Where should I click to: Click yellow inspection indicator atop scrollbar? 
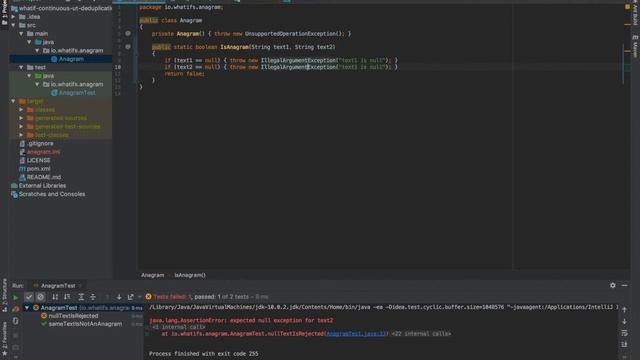(x=627, y=7)
